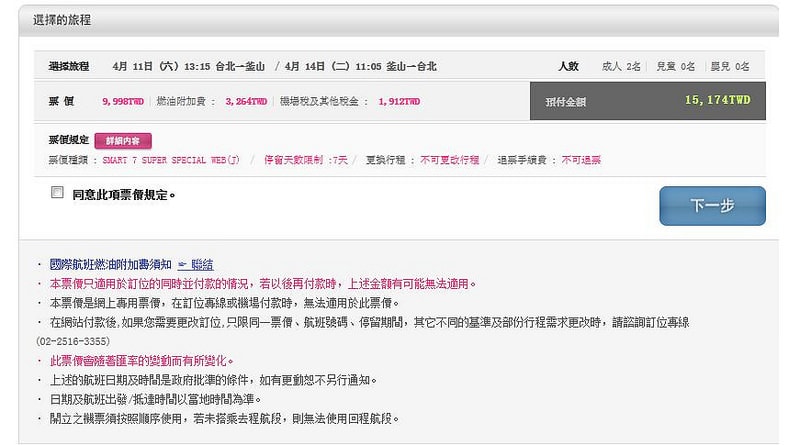Screen dimensions: 800x445
Task: Open the pink 詳細內容 fare rules button
Action: pos(123,141)
